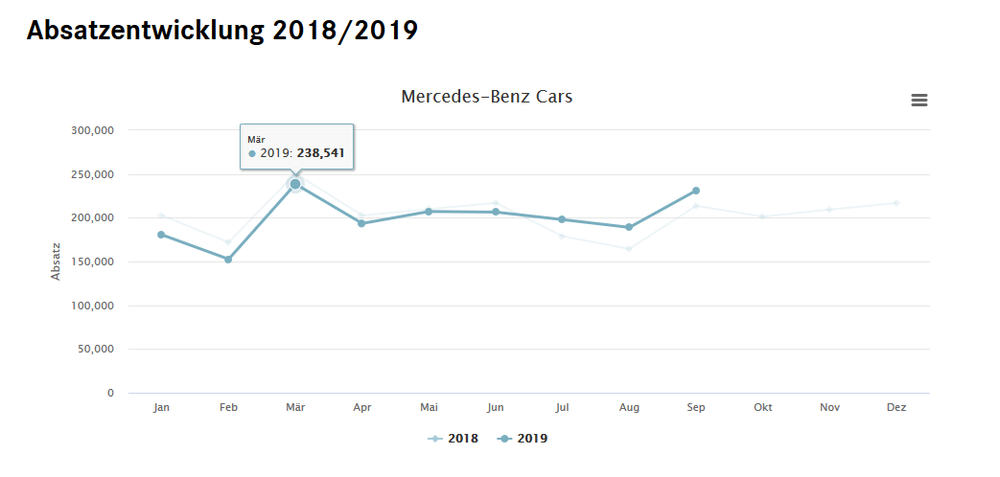Click the faded 2018 December data point
1000x477 pixels.
[896, 203]
